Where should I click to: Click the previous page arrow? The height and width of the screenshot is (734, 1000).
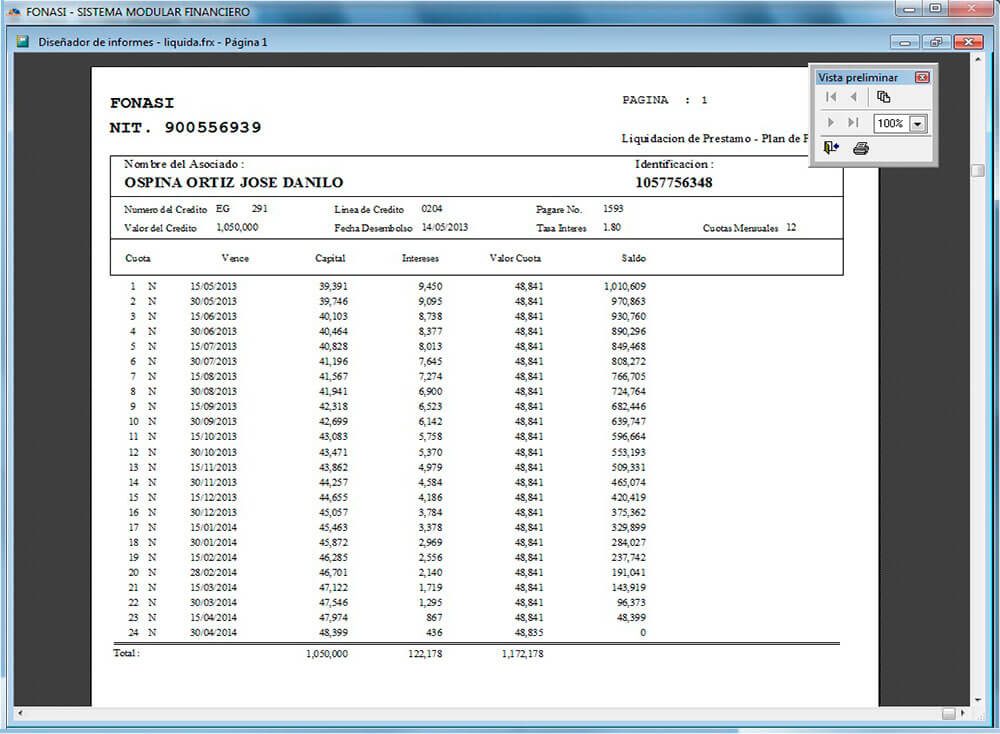tap(853, 97)
